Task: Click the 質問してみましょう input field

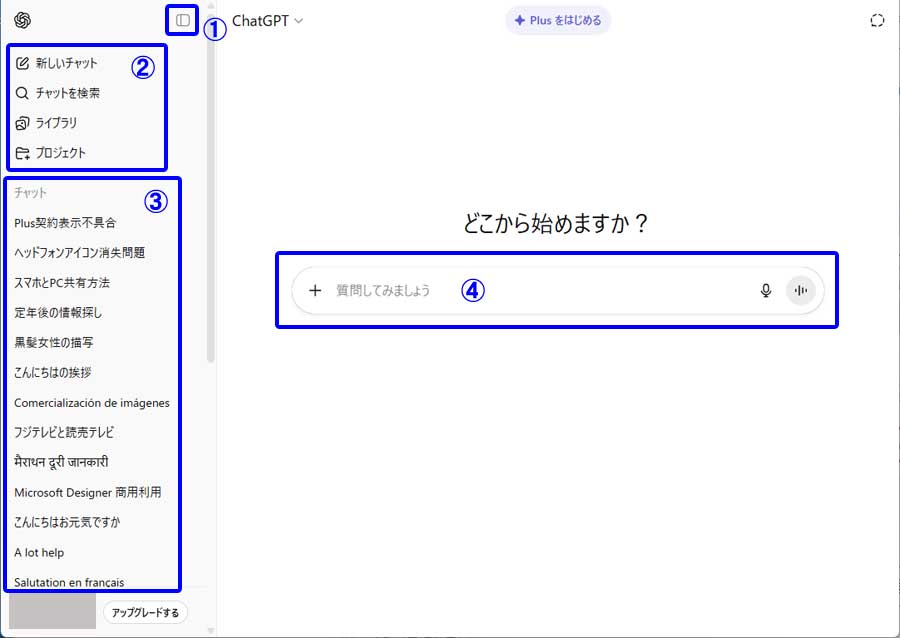Action: (540, 291)
